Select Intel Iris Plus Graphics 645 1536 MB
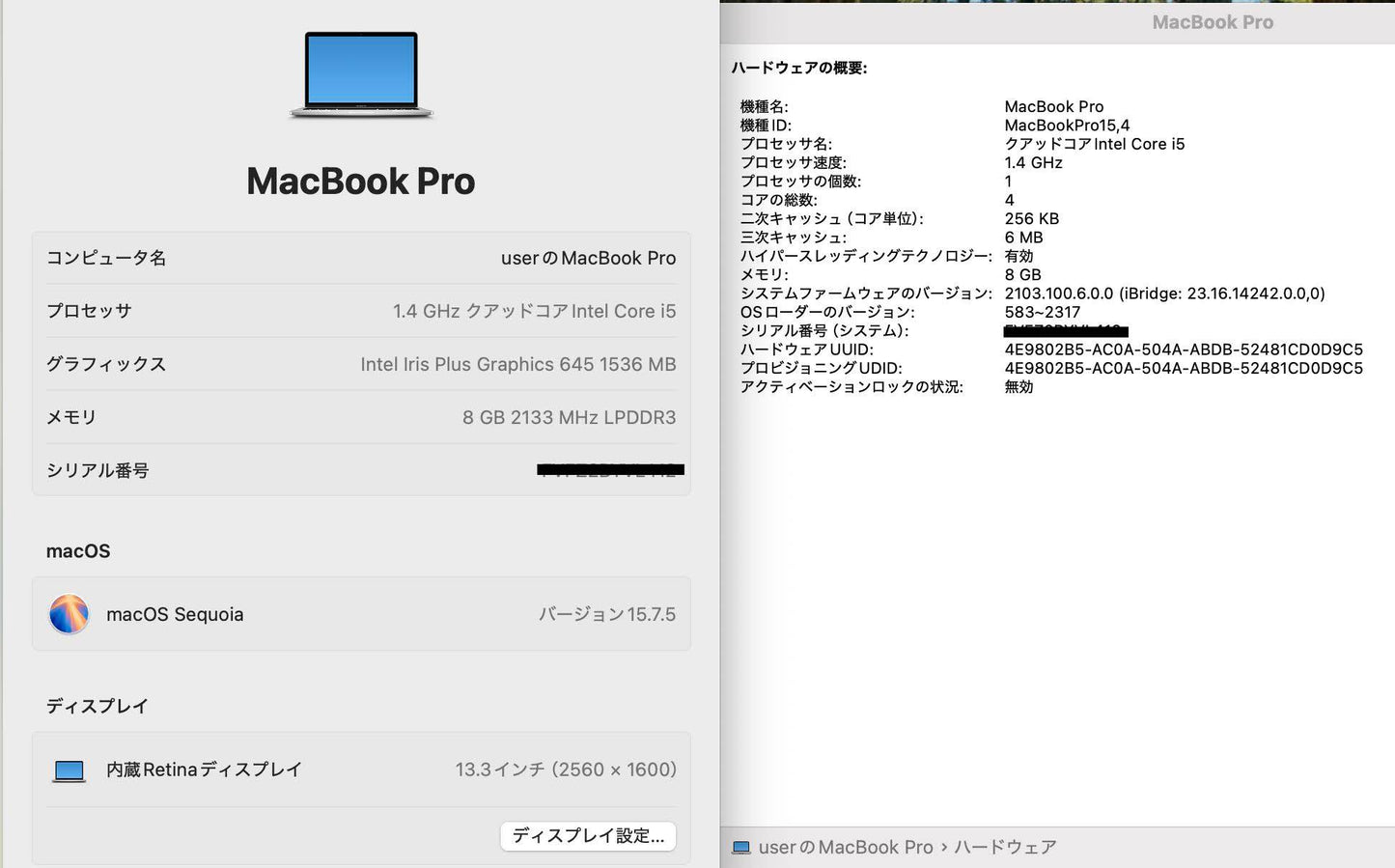Image resolution: width=1395 pixels, height=868 pixels. [x=518, y=364]
